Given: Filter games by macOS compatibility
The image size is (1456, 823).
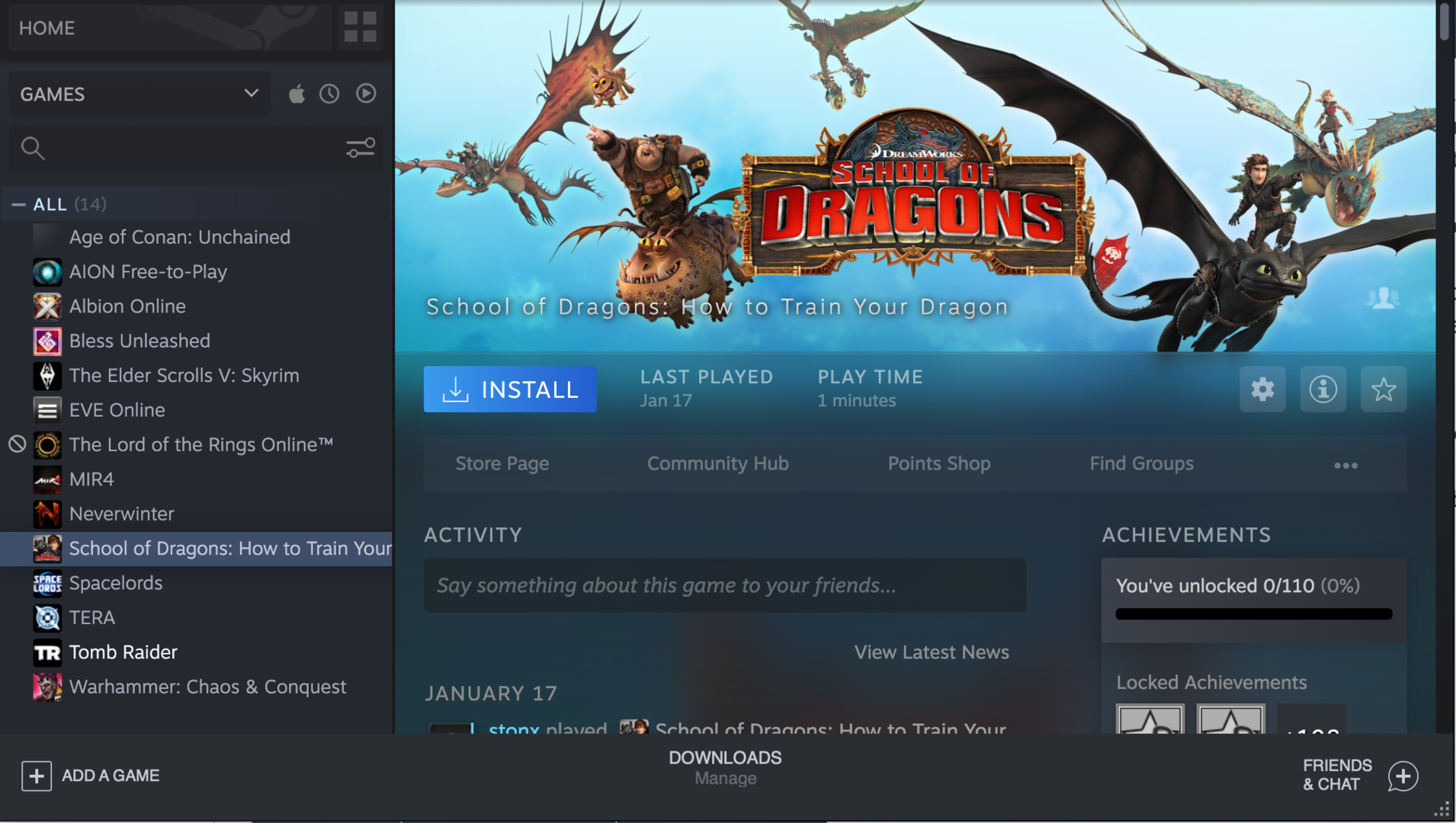Looking at the screenshot, I should click(x=297, y=94).
